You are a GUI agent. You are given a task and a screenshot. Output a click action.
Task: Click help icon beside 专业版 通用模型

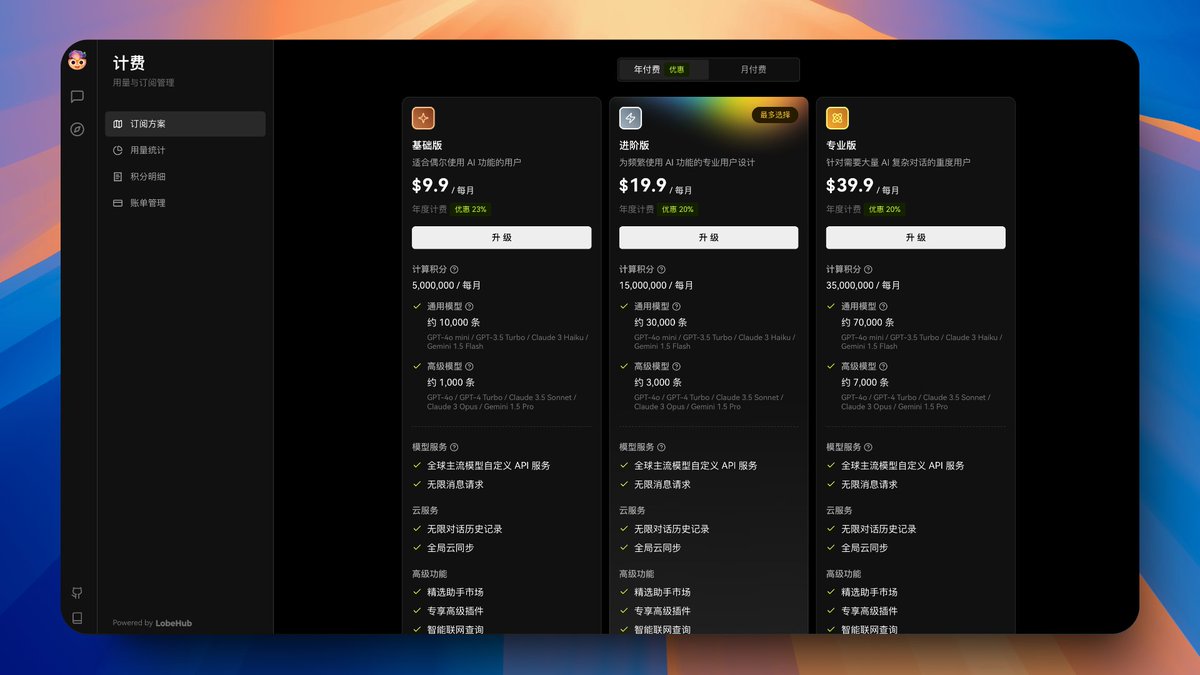coord(883,306)
